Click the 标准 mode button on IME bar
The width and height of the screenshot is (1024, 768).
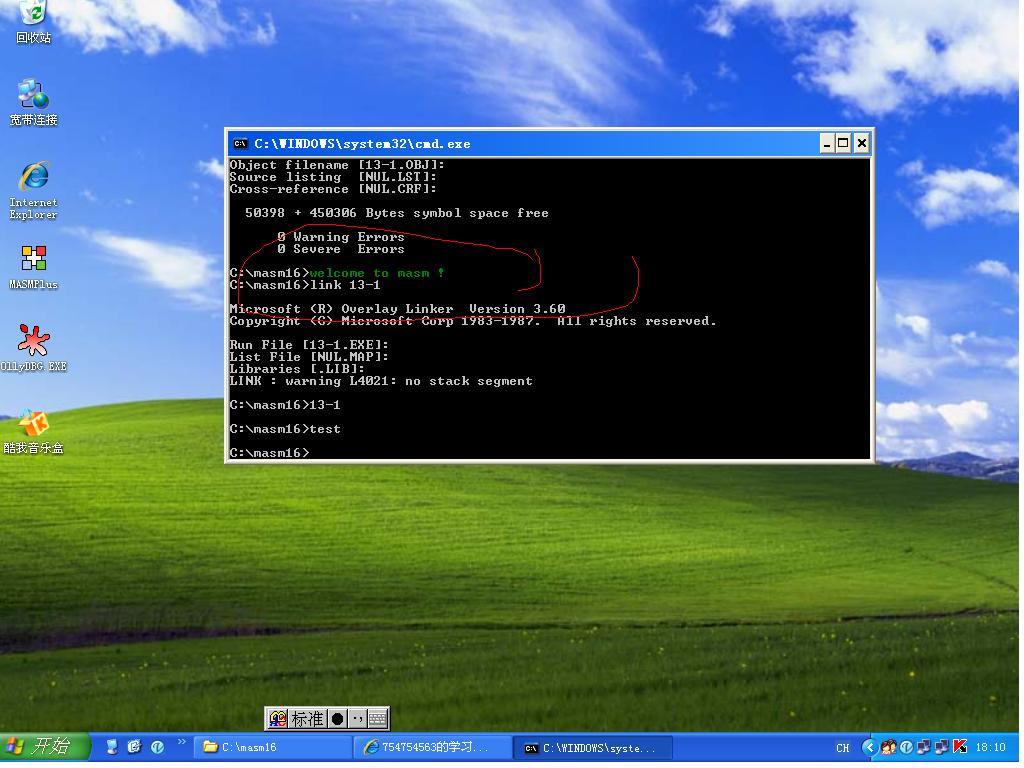307,719
